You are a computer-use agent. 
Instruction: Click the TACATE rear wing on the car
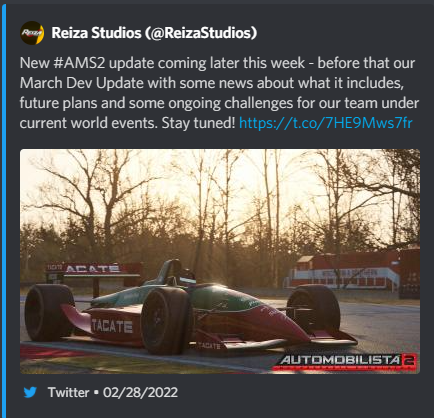point(93,269)
